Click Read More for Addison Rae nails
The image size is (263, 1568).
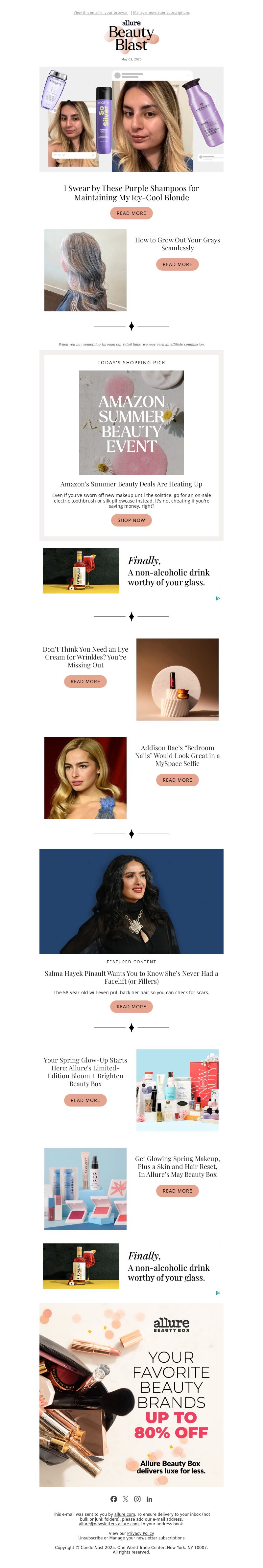tap(177, 780)
